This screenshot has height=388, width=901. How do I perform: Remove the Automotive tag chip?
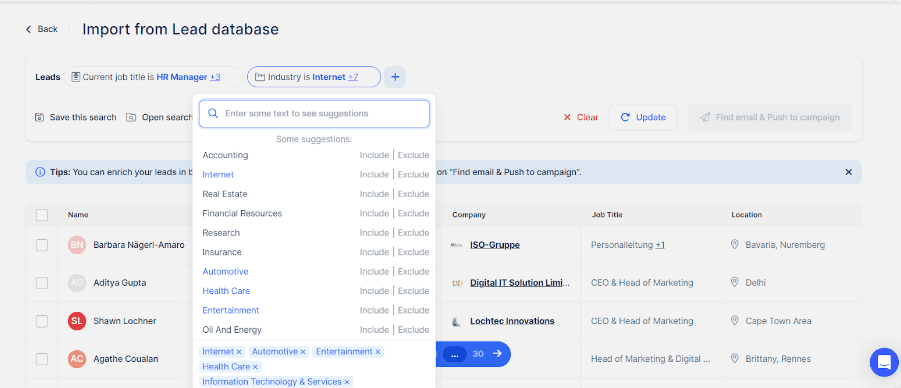pos(303,351)
